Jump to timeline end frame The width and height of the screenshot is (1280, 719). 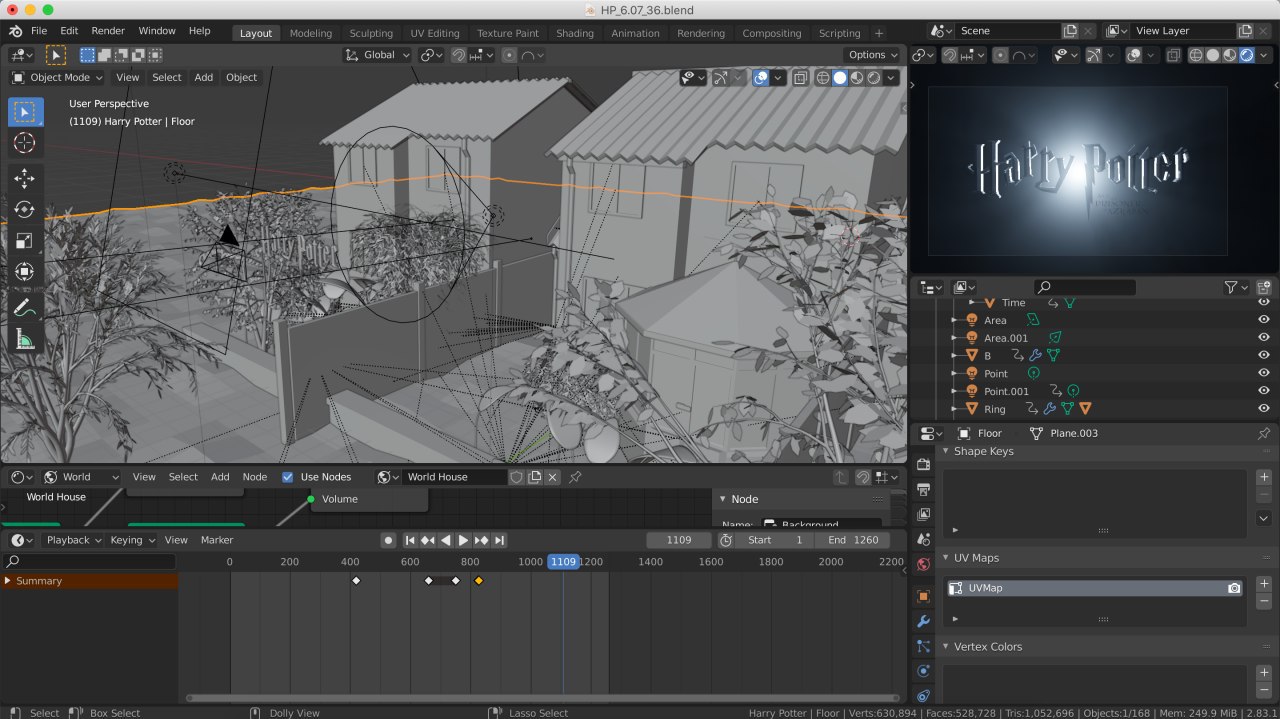click(499, 540)
